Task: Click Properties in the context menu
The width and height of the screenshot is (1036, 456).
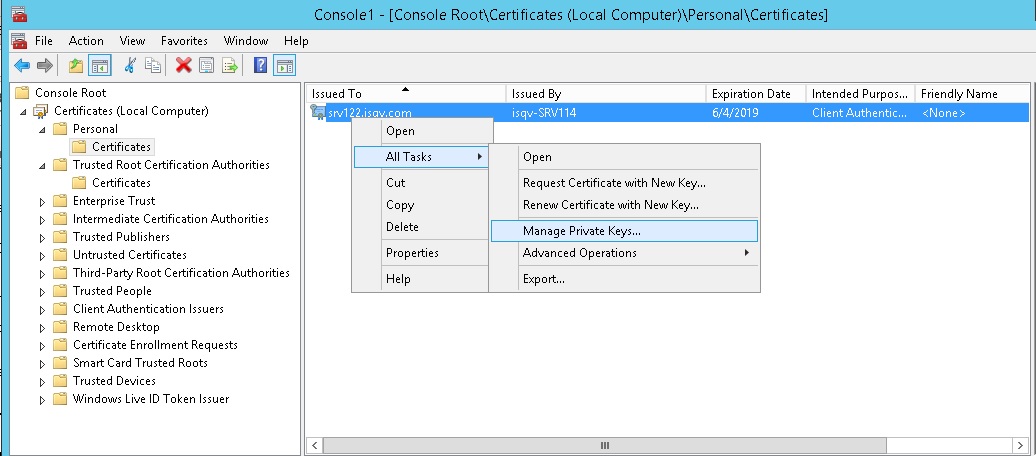Action: coord(412,253)
